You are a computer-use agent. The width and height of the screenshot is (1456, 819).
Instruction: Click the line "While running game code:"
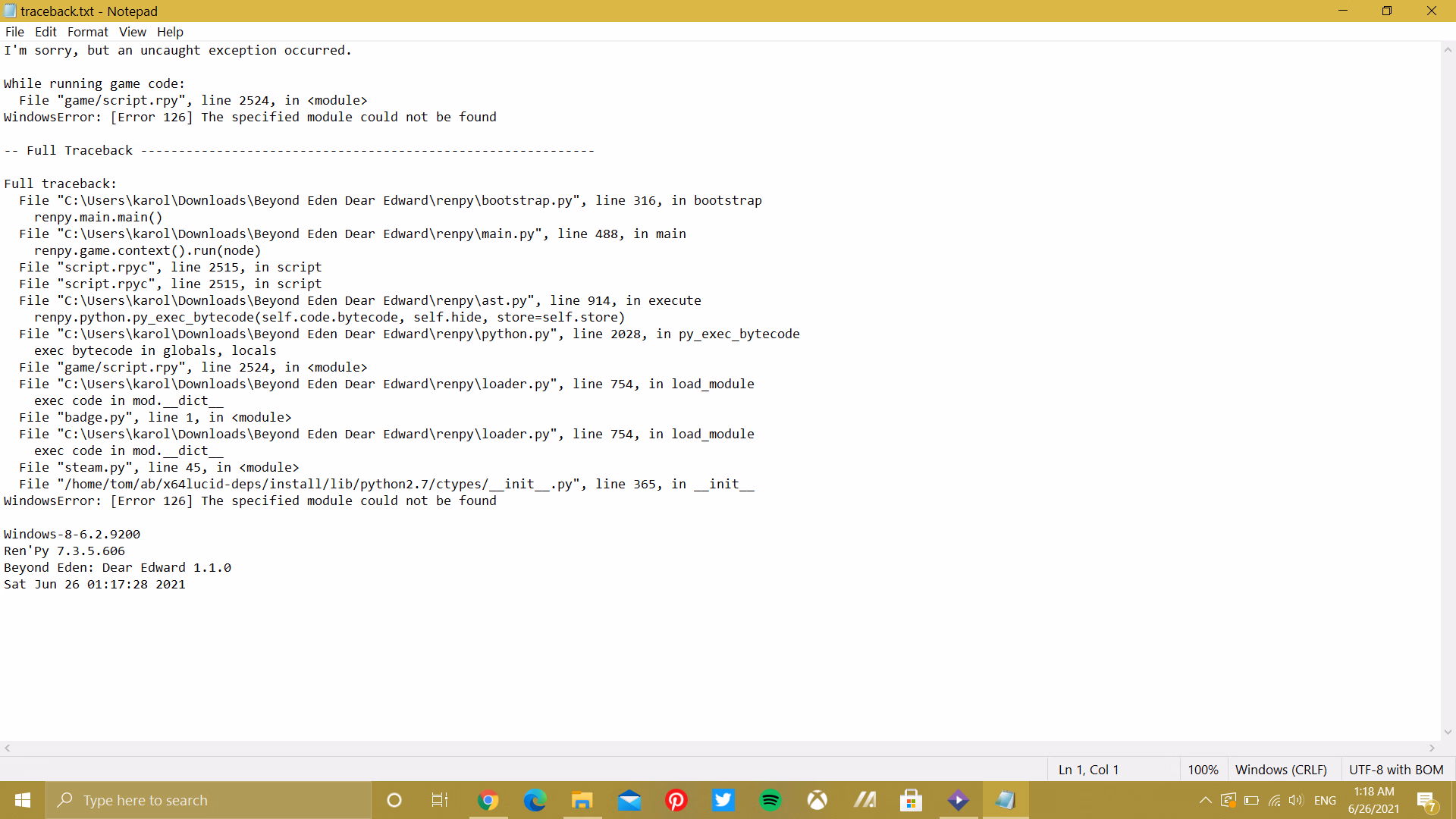pyautogui.click(x=94, y=83)
